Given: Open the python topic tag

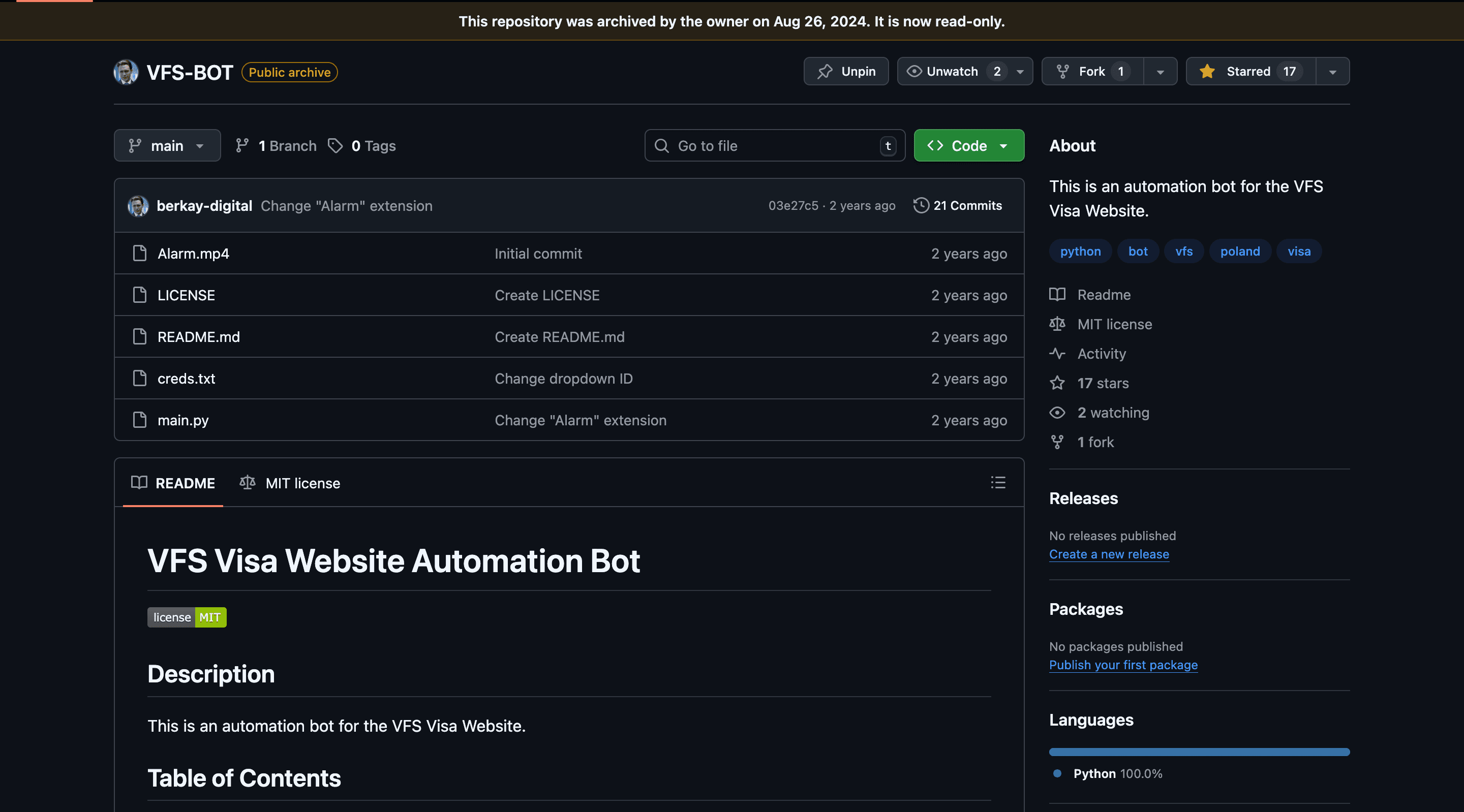Looking at the screenshot, I should pyautogui.click(x=1079, y=251).
